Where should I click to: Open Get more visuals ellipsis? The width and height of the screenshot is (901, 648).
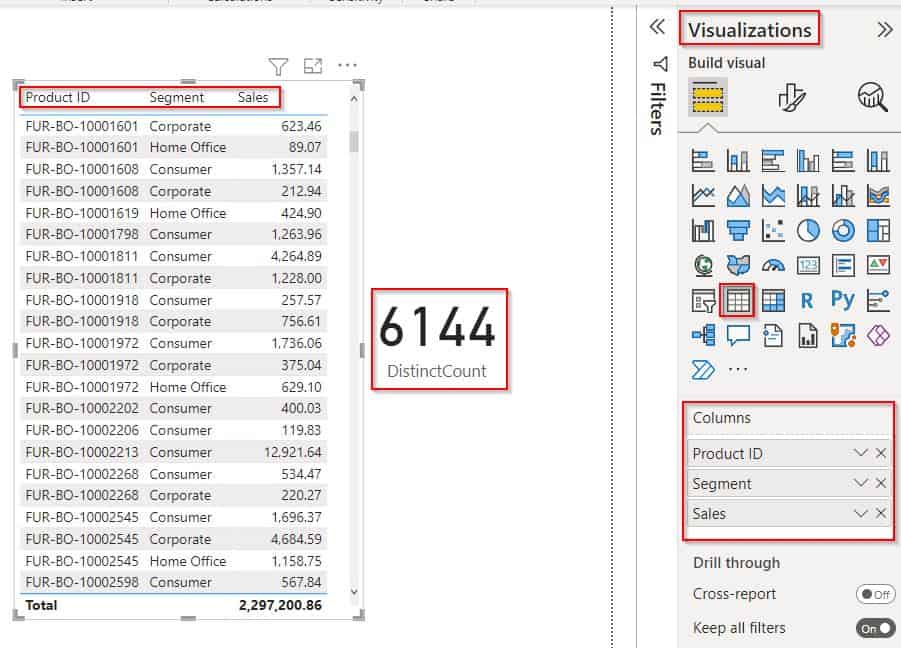(738, 370)
